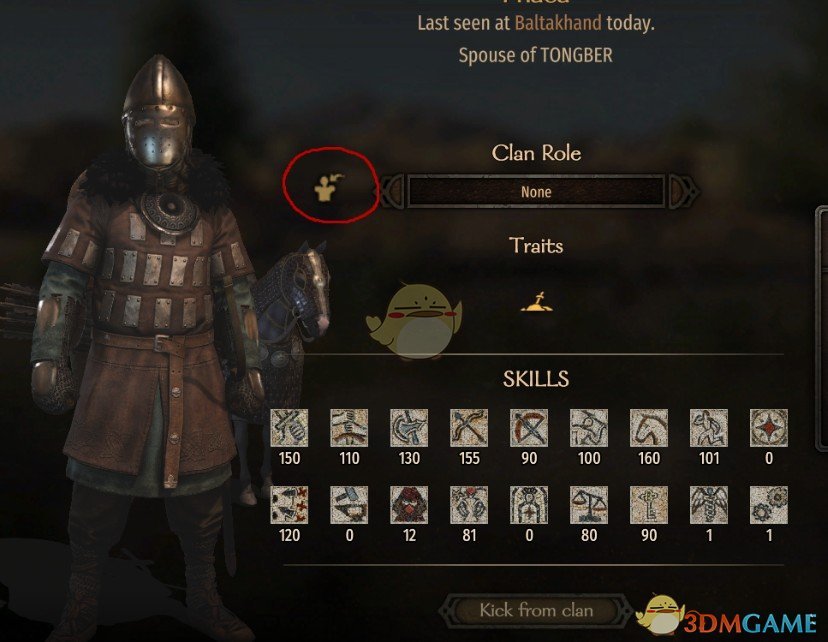Screen dimensions: 828x642
Task: Click the Trade scales skill icon
Action: pyautogui.click(x=589, y=505)
